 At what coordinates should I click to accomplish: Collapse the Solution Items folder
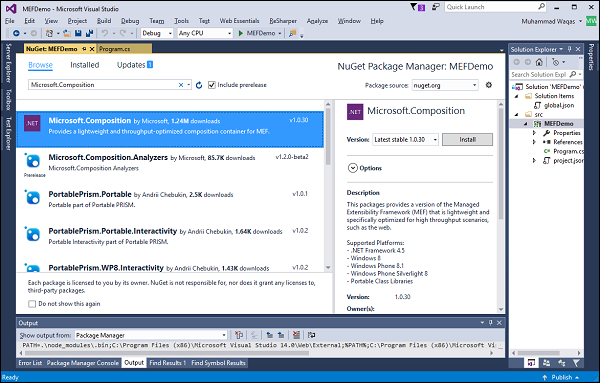tap(517, 96)
